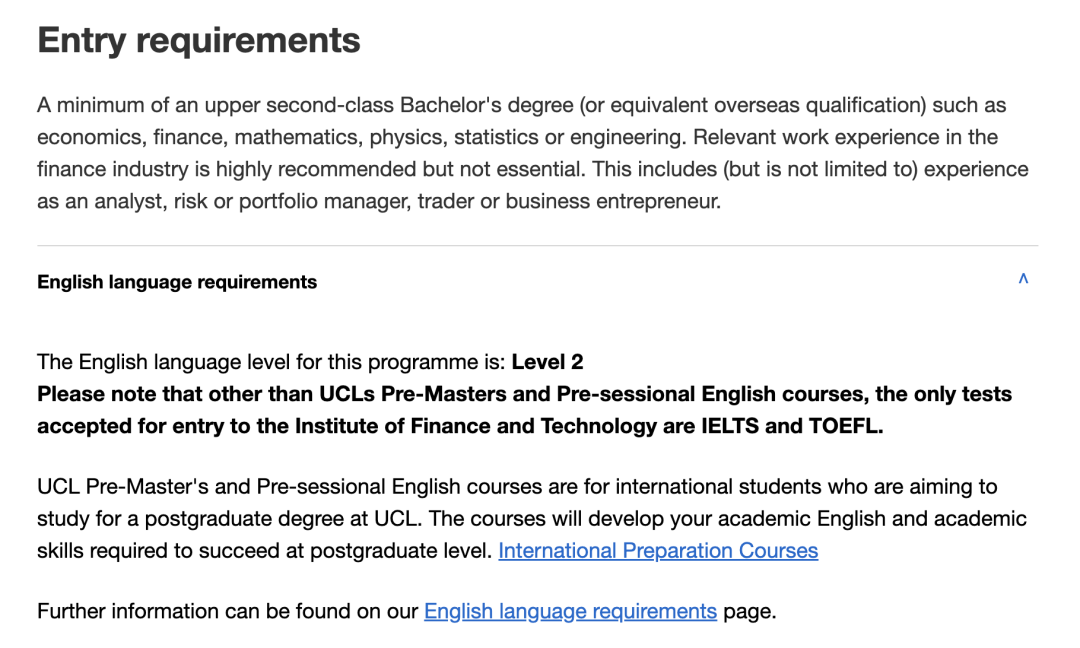Collapse the English language requirements chevron

click(x=1023, y=279)
